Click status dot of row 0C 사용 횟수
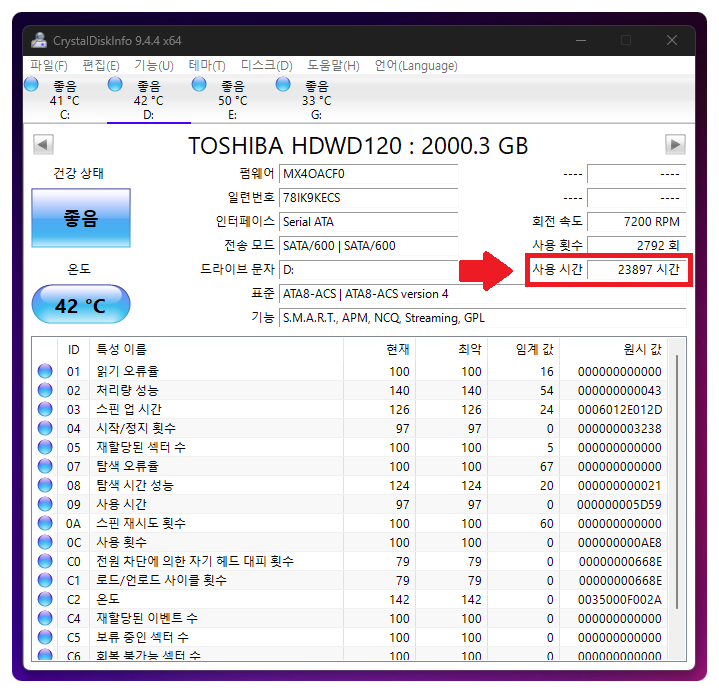 tap(45, 542)
